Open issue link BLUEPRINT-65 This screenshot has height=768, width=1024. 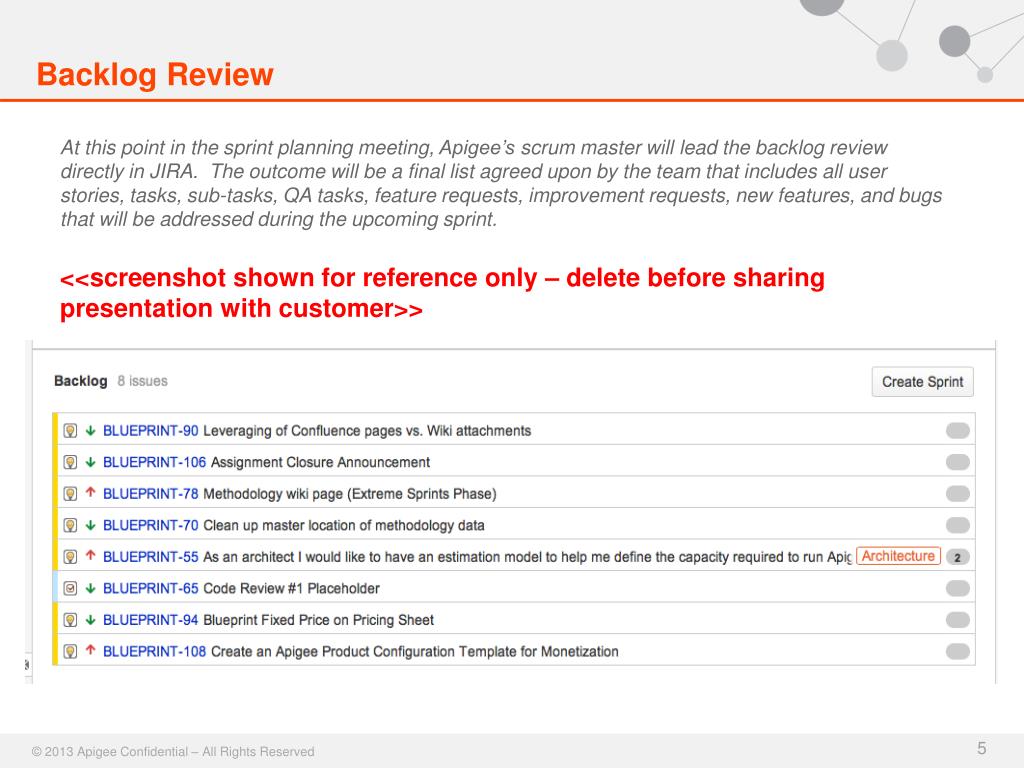point(150,588)
